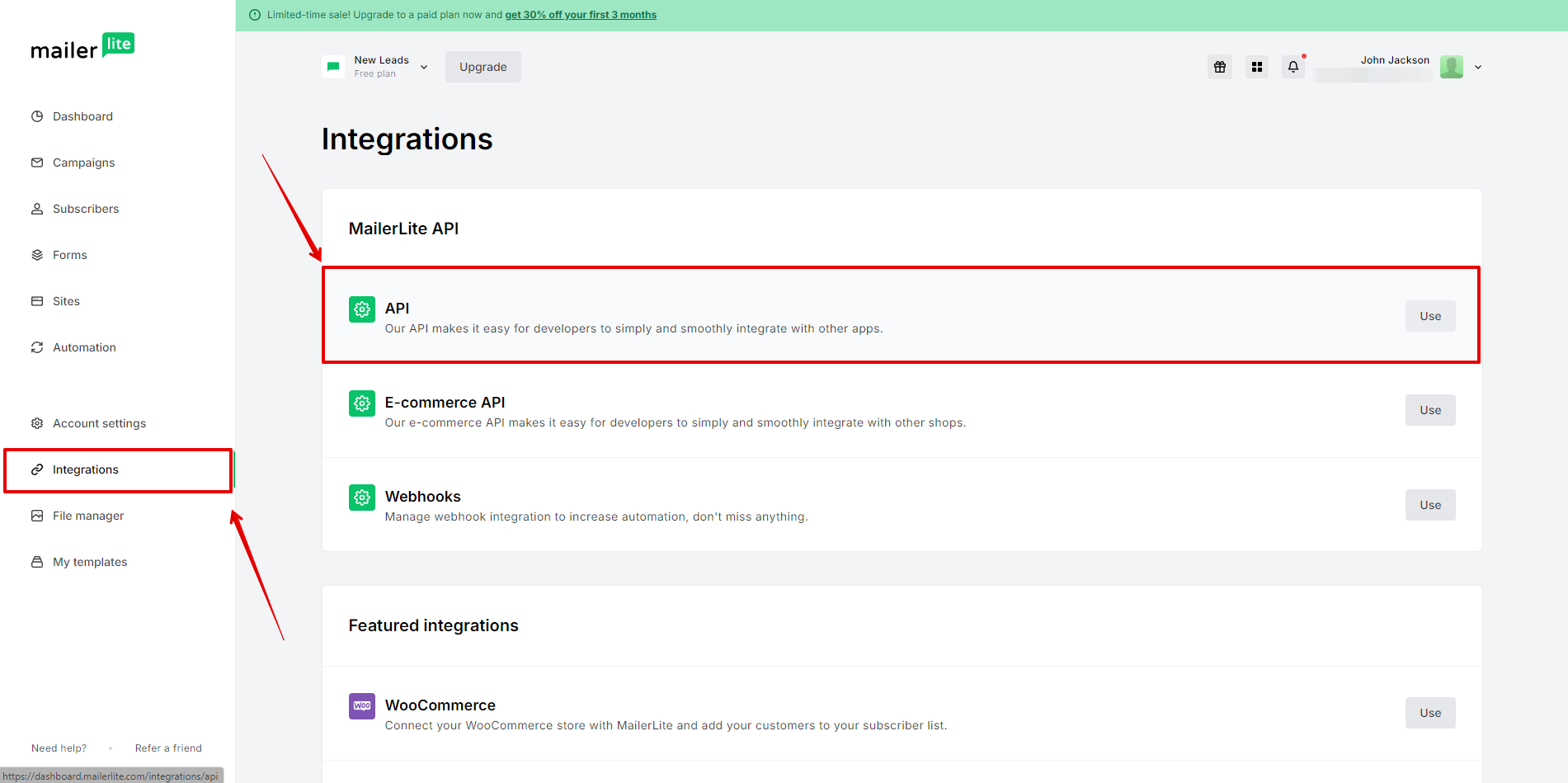Open Account settings
Image resolution: width=1568 pixels, height=783 pixels.
[x=99, y=423]
